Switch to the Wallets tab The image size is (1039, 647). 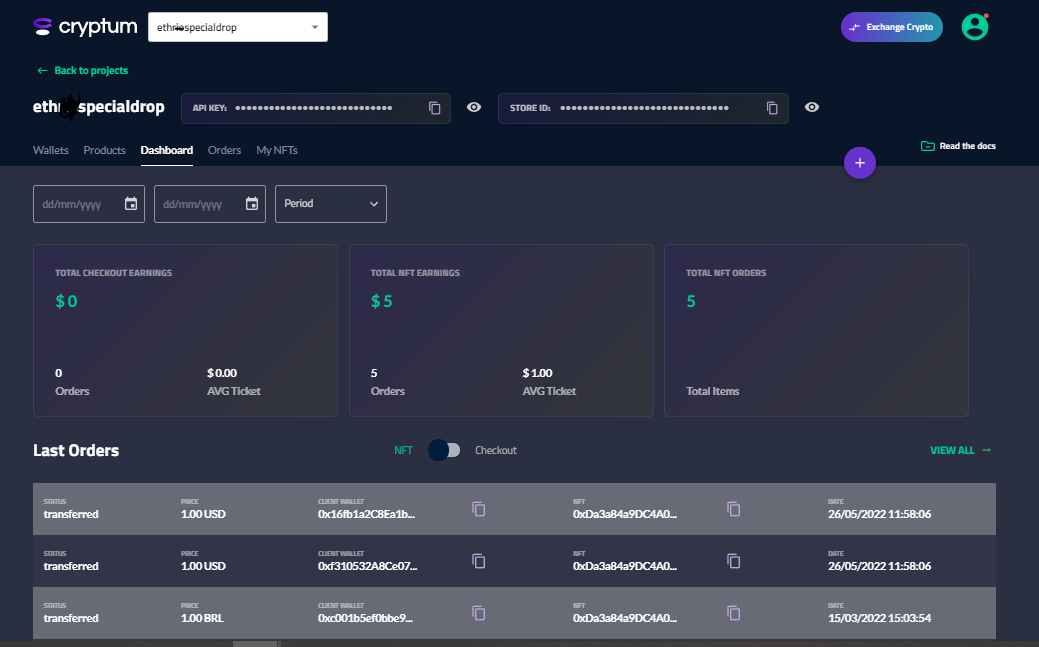[51, 150]
